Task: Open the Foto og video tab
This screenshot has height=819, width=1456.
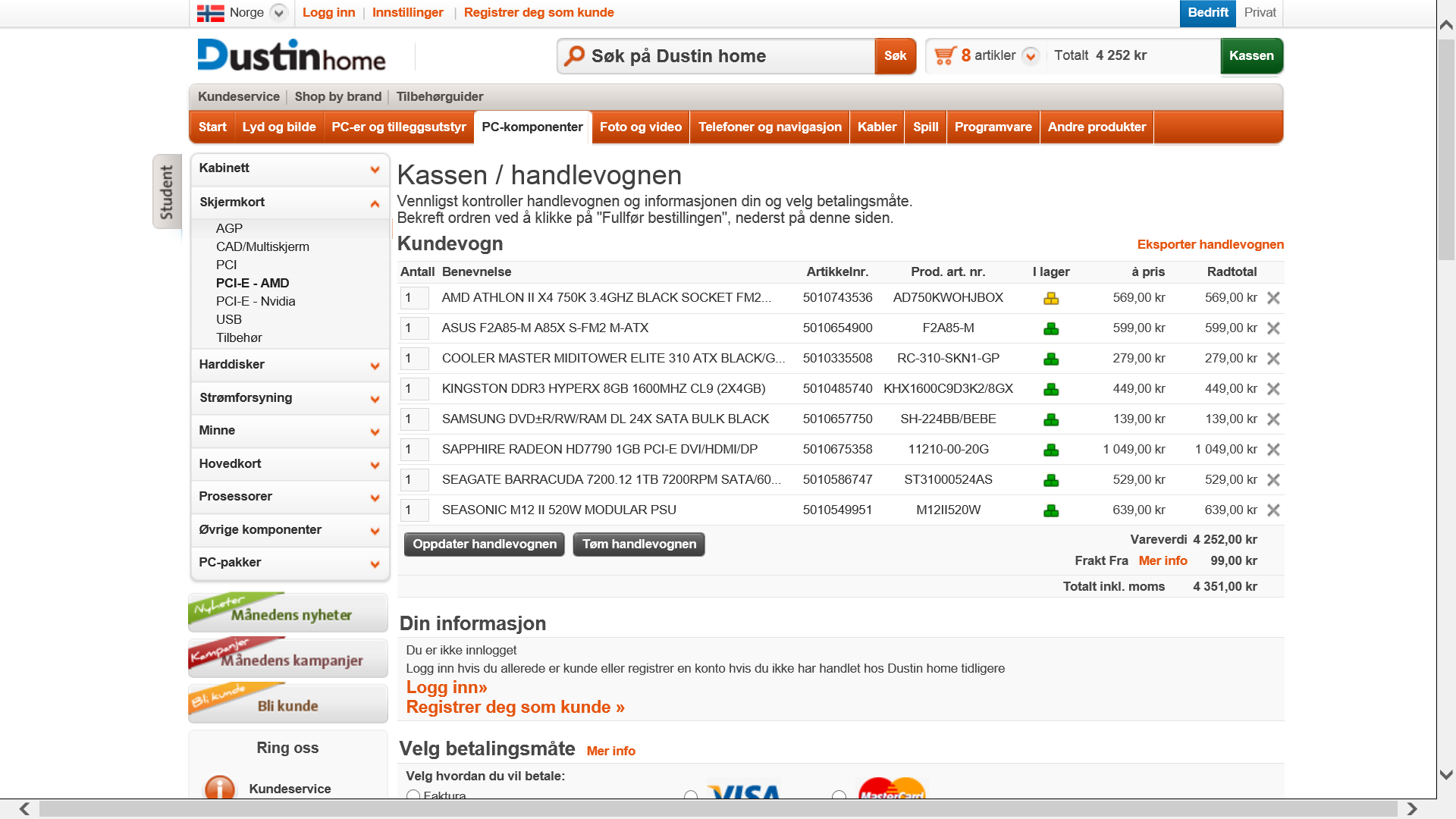Action: click(640, 127)
